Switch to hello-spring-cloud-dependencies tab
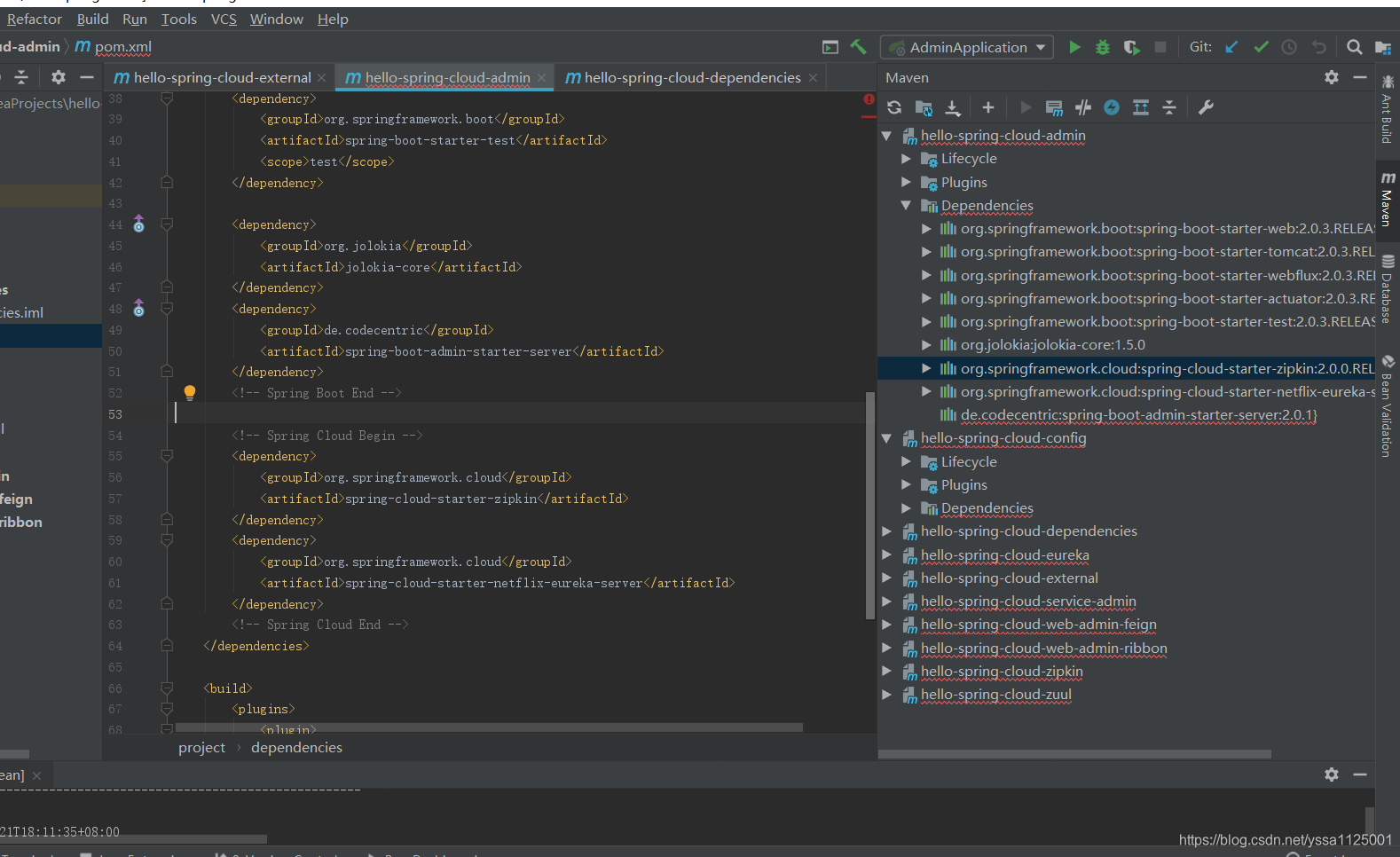Viewport: 1400px width, 857px height. pos(691,78)
